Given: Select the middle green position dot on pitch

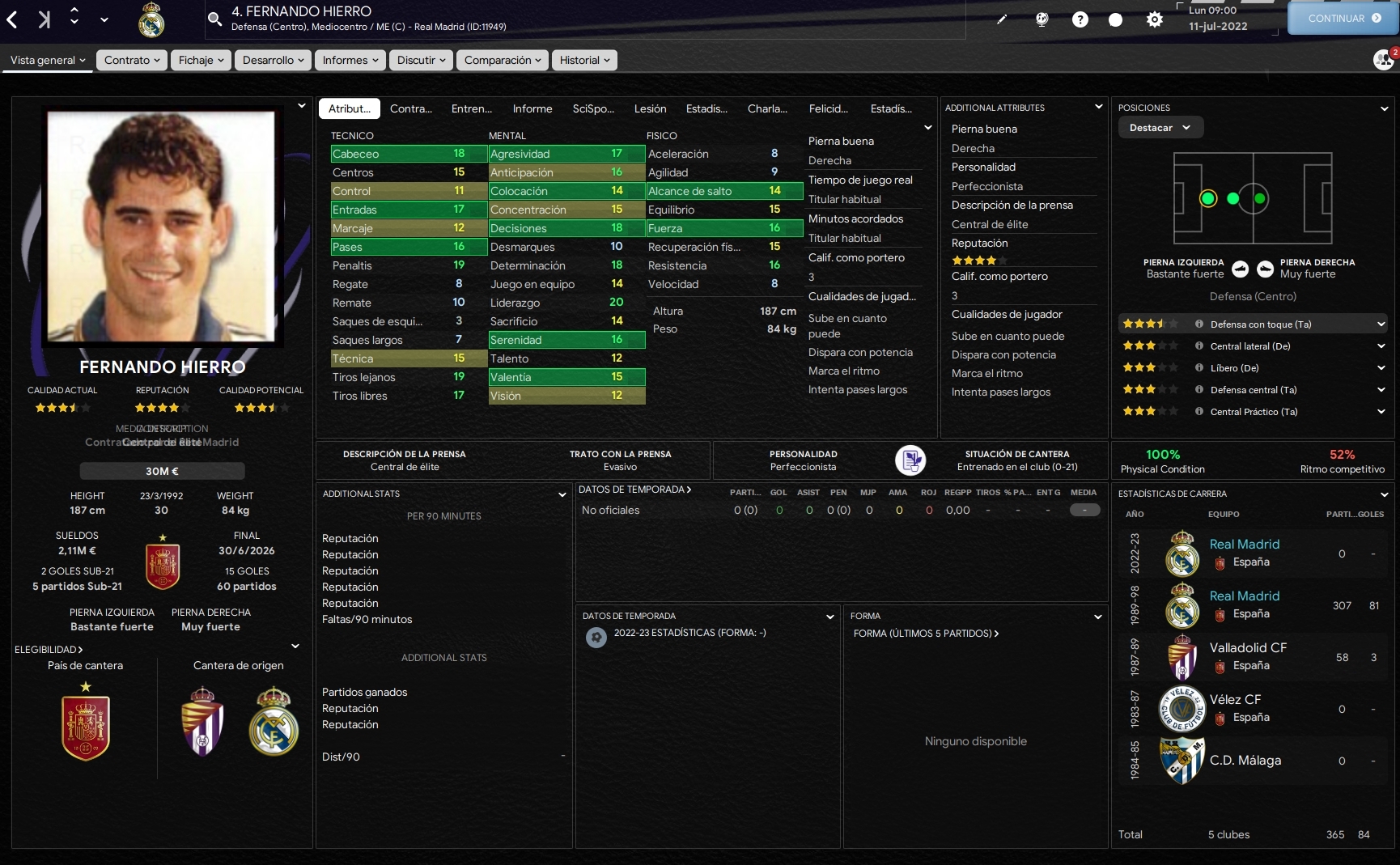Looking at the screenshot, I should 1233,198.
